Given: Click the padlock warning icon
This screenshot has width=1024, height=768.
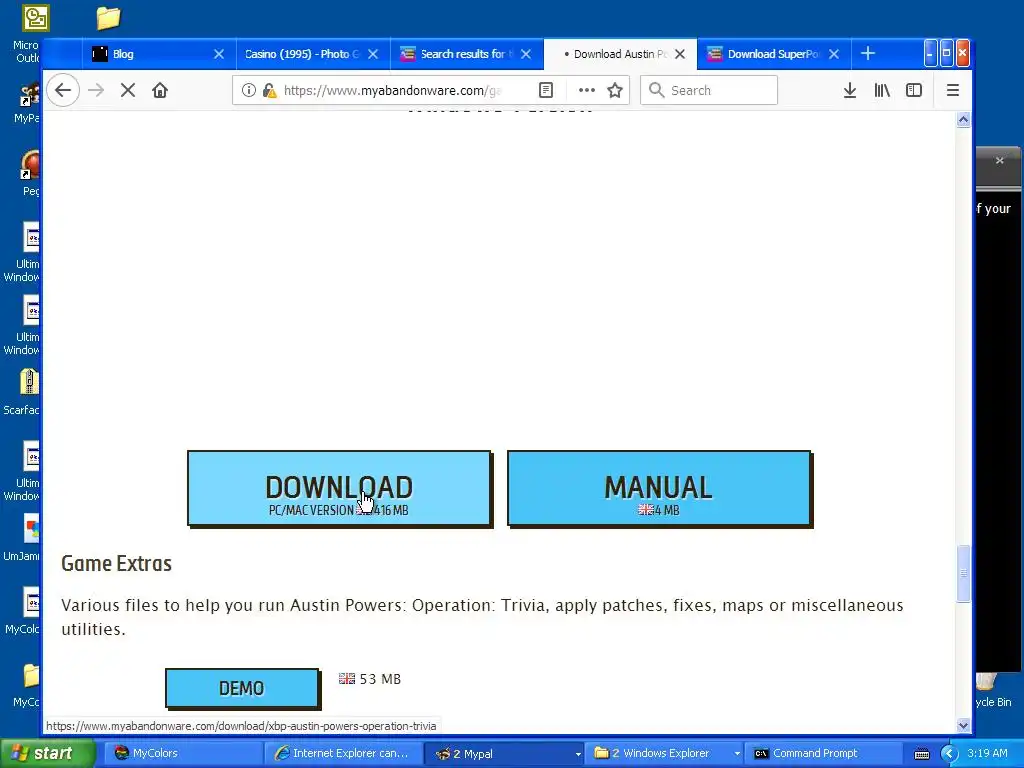Looking at the screenshot, I should point(269,90).
